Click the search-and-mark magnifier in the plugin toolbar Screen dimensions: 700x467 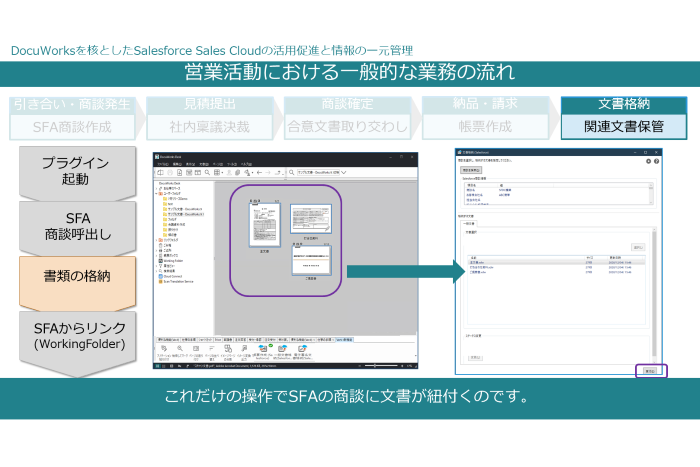click(x=179, y=348)
